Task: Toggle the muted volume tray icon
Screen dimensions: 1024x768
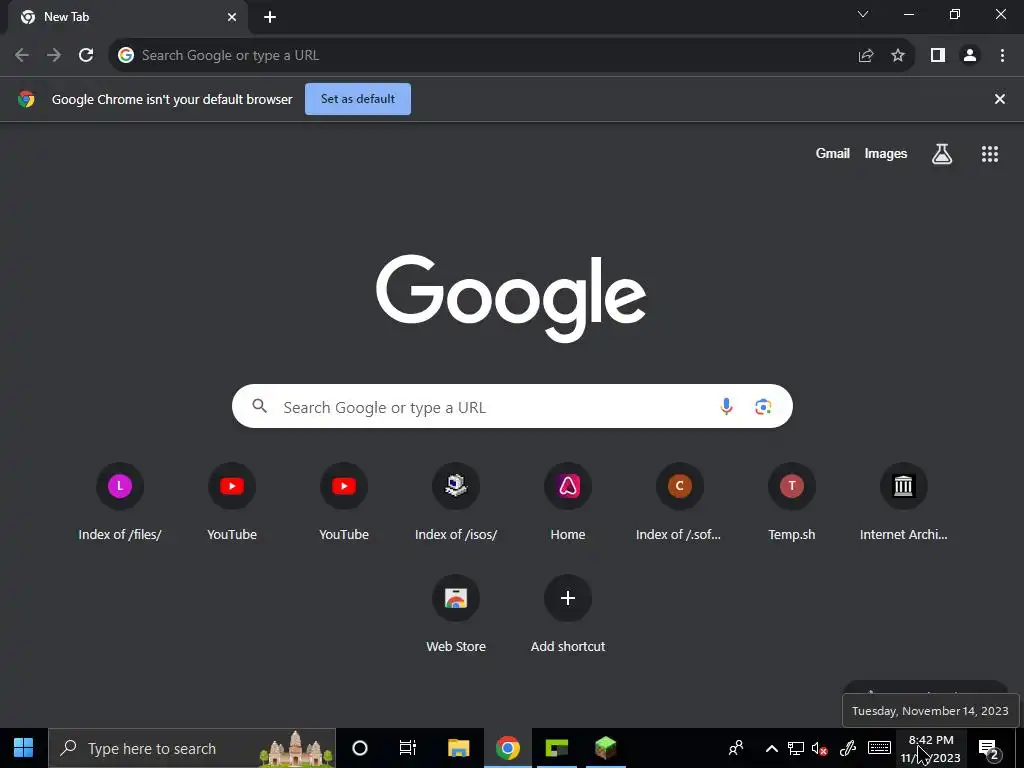Action: 820,748
